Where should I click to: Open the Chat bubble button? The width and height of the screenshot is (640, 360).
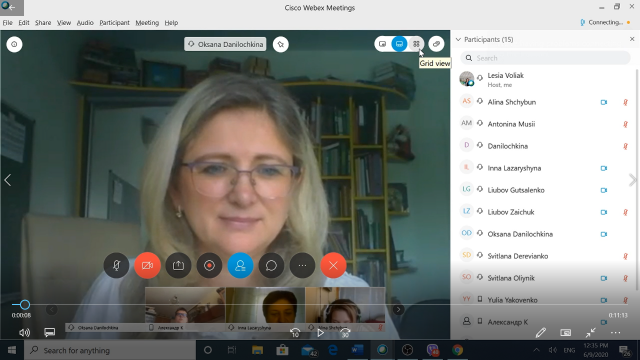[271, 265]
